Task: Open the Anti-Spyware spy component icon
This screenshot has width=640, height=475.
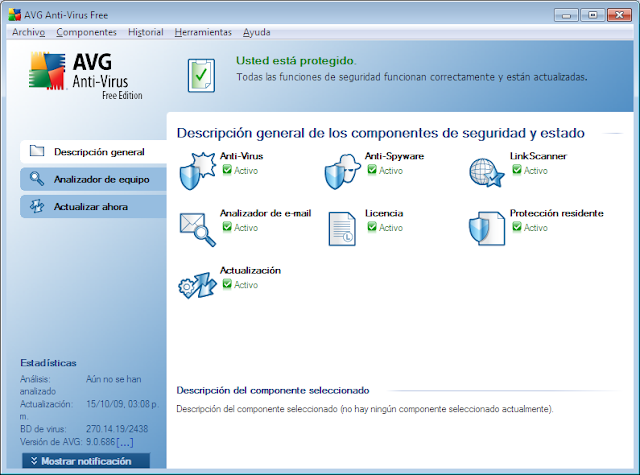Action: [342, 171]
